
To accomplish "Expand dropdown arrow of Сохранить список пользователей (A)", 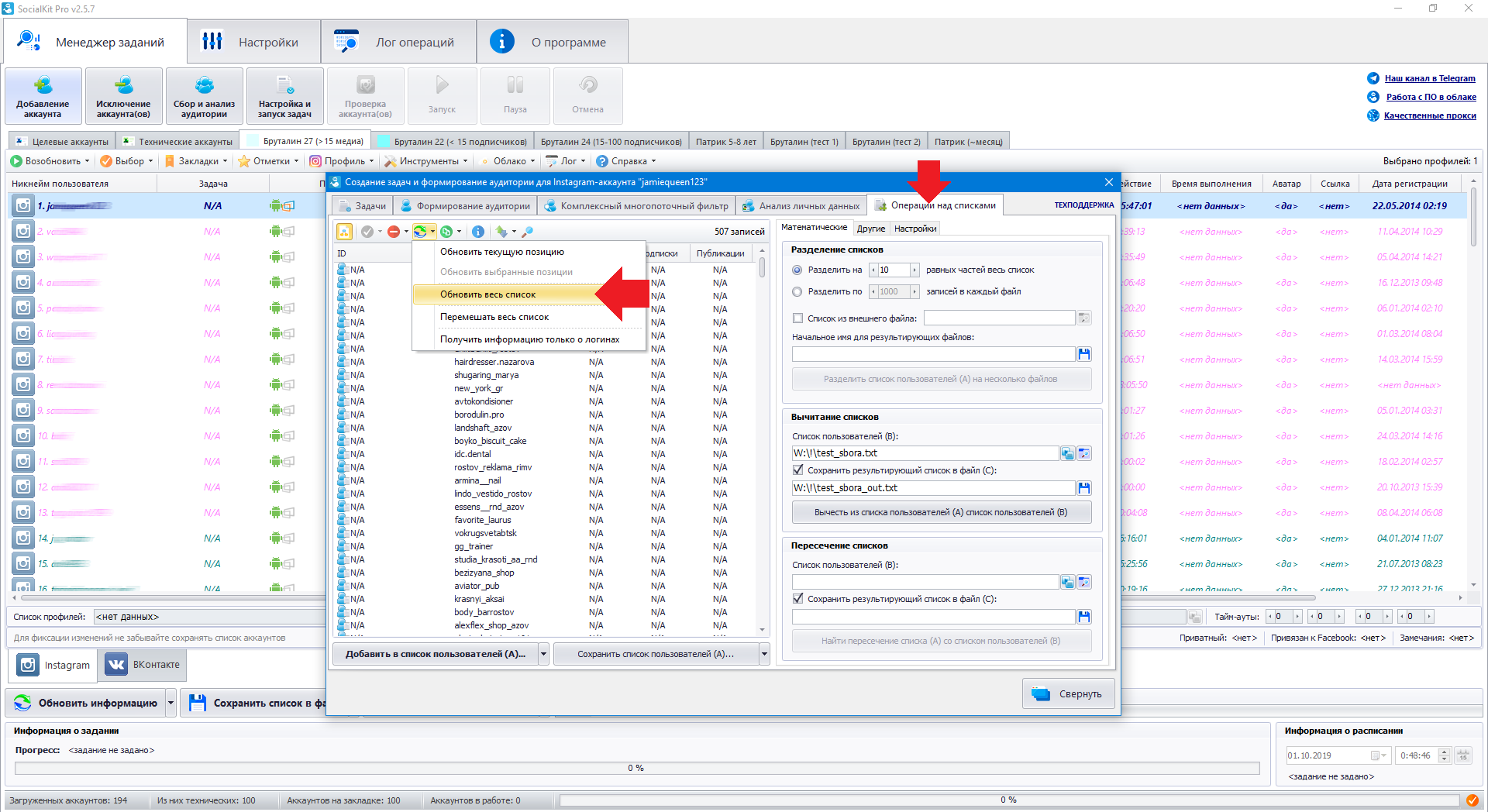I will point(764,654).
